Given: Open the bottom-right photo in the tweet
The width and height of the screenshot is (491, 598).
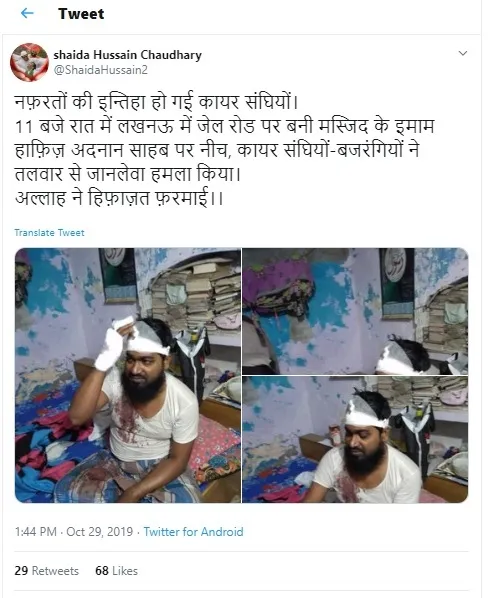Looking at the screenshot, I should pyautogui.click(x=355, y=439).
